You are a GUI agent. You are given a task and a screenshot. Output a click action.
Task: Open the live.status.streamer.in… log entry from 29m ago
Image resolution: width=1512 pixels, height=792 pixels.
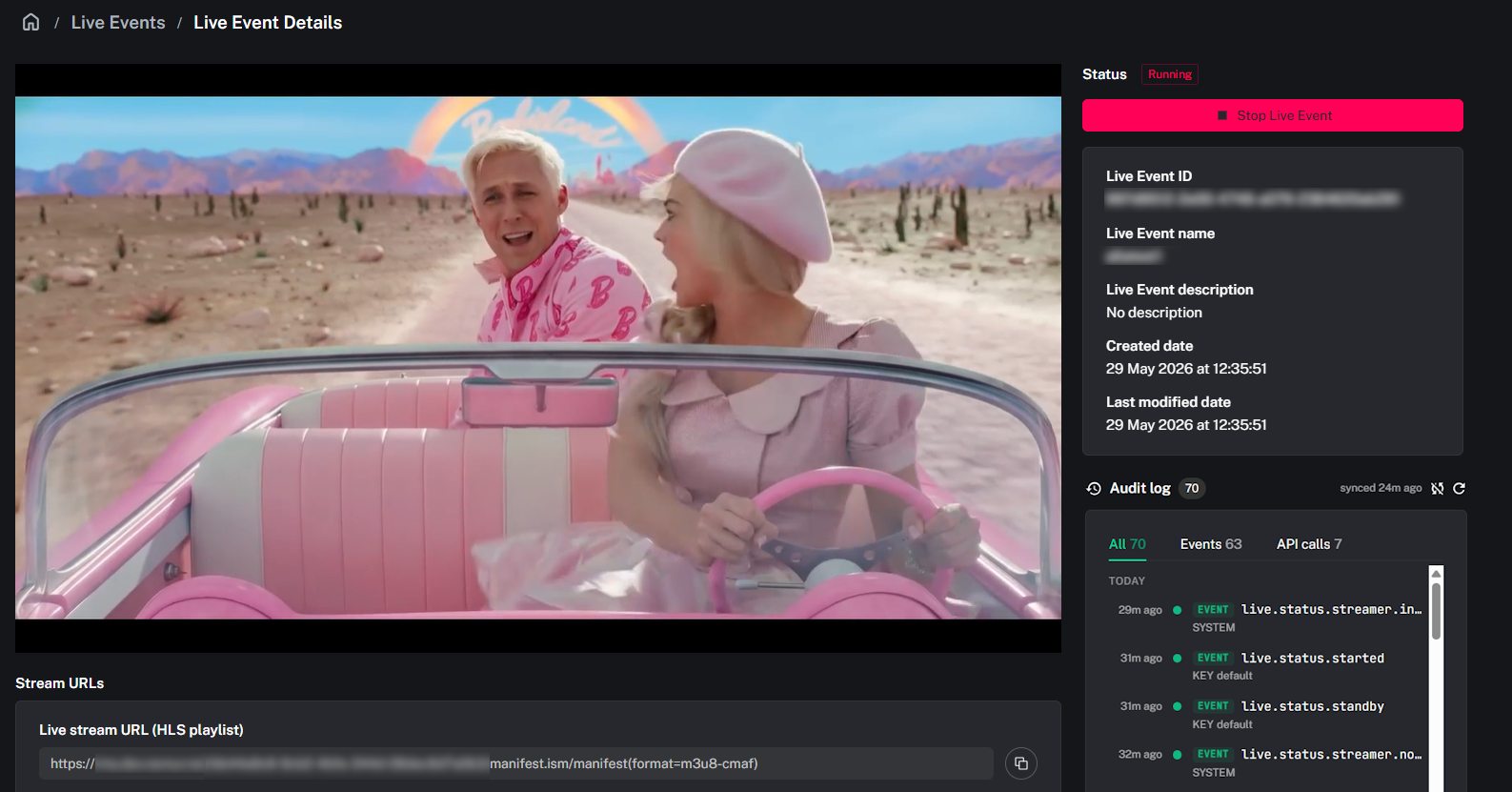[x=1268, y=618]
